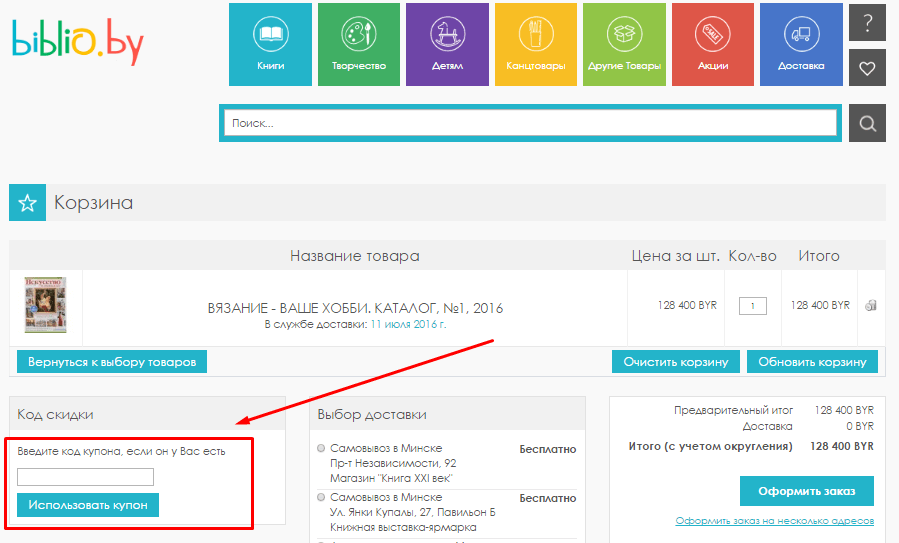Open the Доставка delivery tile
Screen dimensions: 899x543
click(x=801, y=45)
